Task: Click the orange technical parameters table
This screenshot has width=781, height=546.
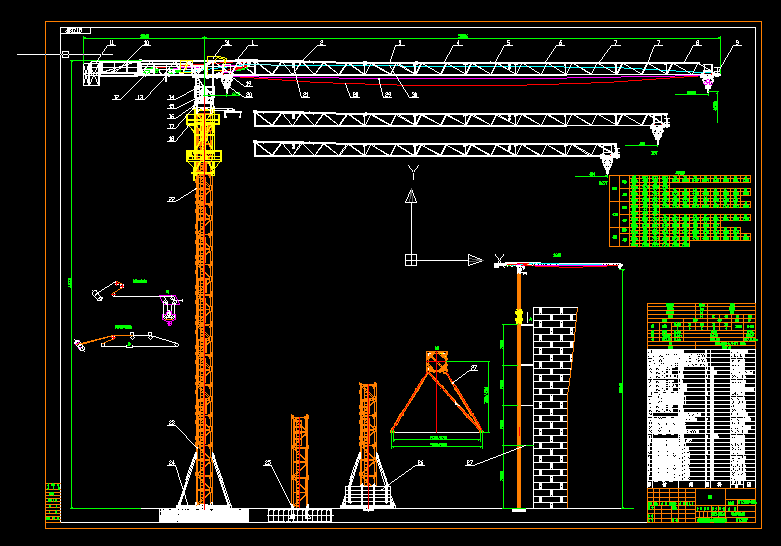Action: point(701,326)
